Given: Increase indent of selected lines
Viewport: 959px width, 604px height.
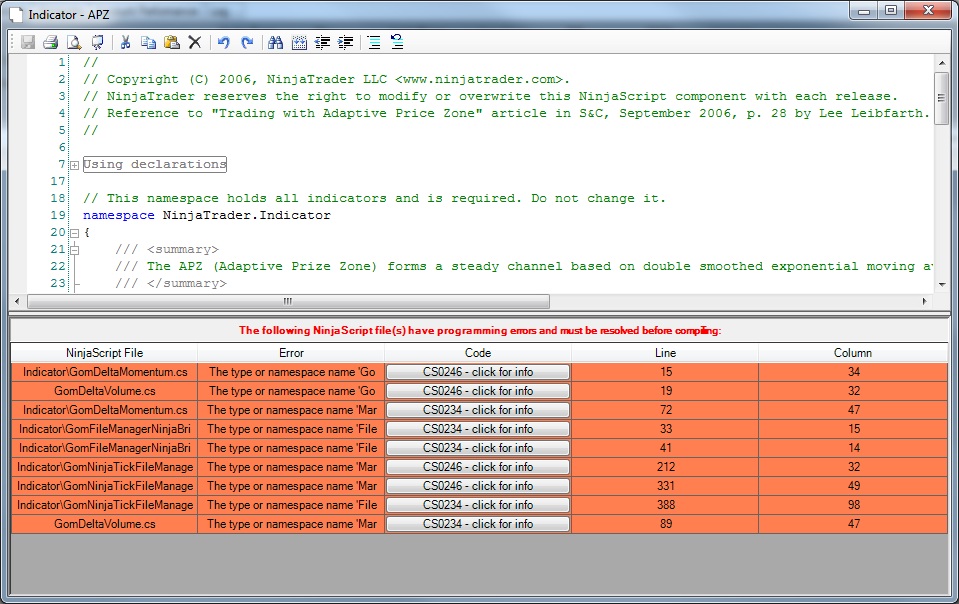Looking at the screenshot, I should tap(346, 42).
